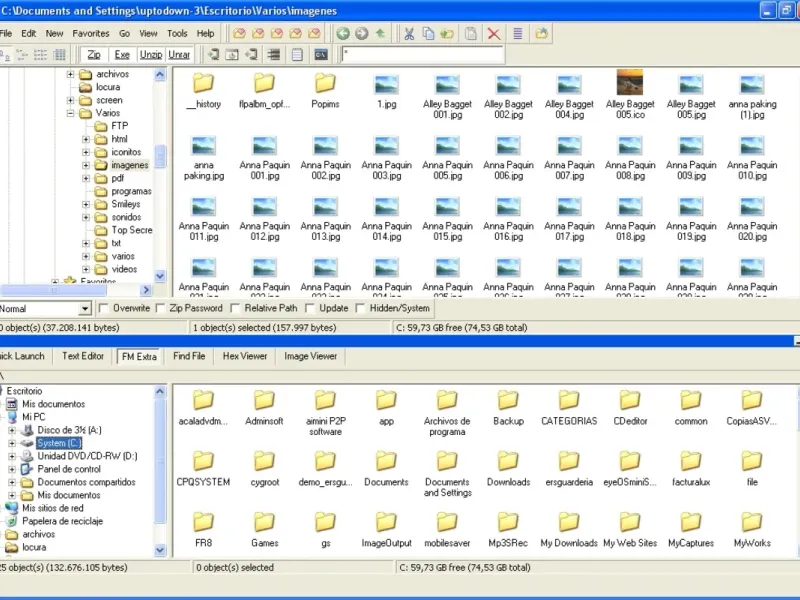Collapse the Varios folder tree node
Screen dimensions: 800x600
[x=71, y=113]
